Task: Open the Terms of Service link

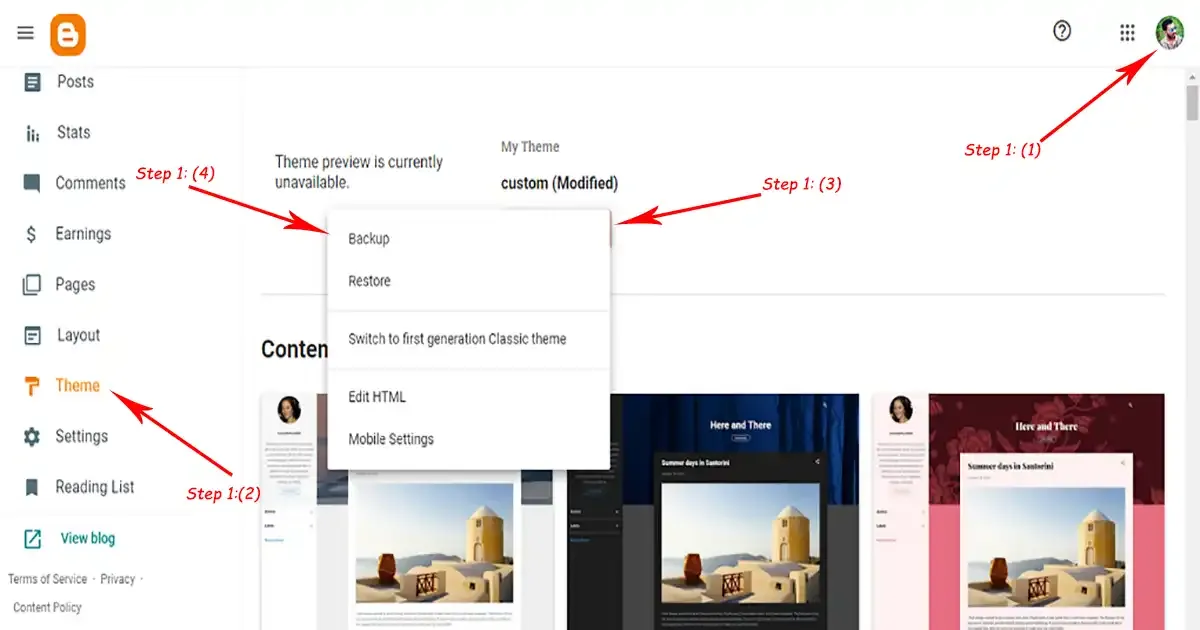Action: (48, 579)
